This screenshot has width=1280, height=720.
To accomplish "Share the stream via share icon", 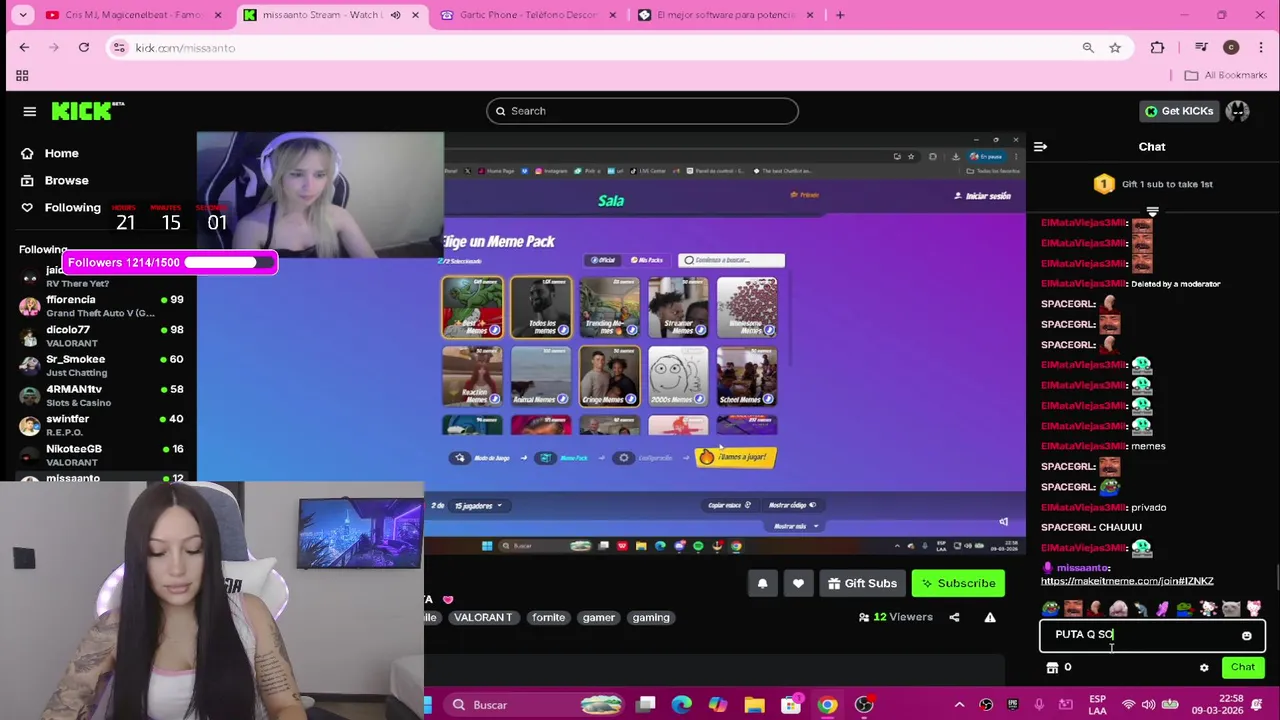I will (x=954, y=617).
